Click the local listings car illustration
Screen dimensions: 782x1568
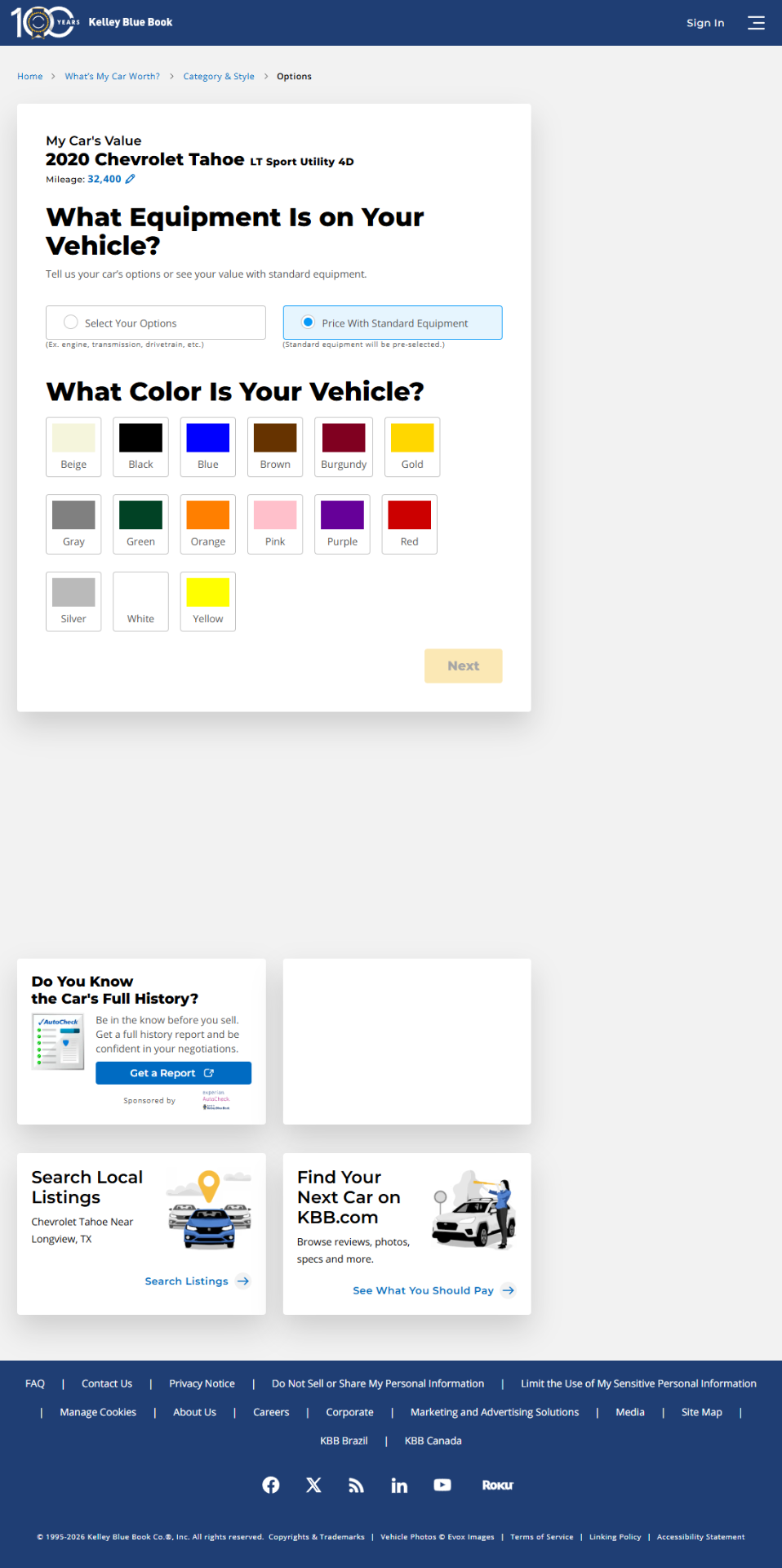point(210,1209)
